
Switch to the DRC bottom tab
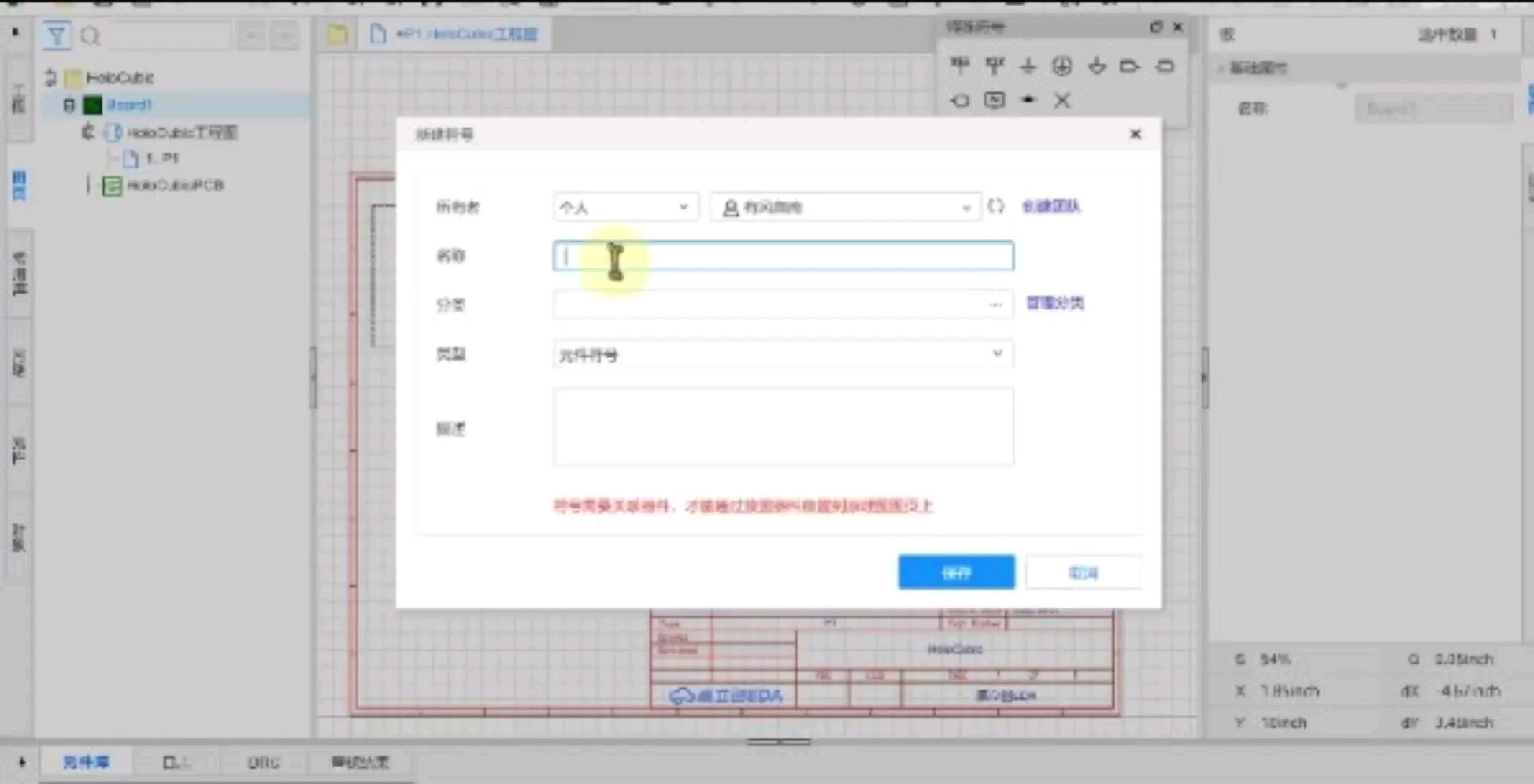264,762
